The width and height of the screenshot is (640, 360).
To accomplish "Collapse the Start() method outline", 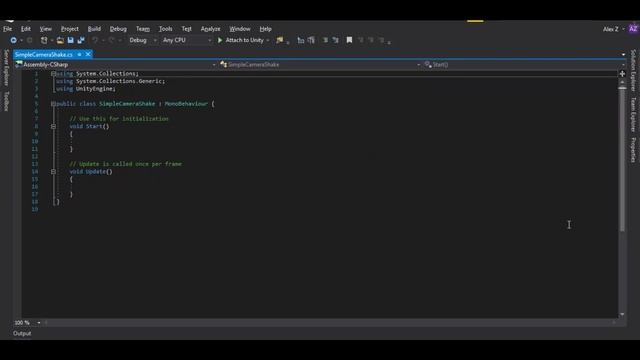I will (53, 127).
